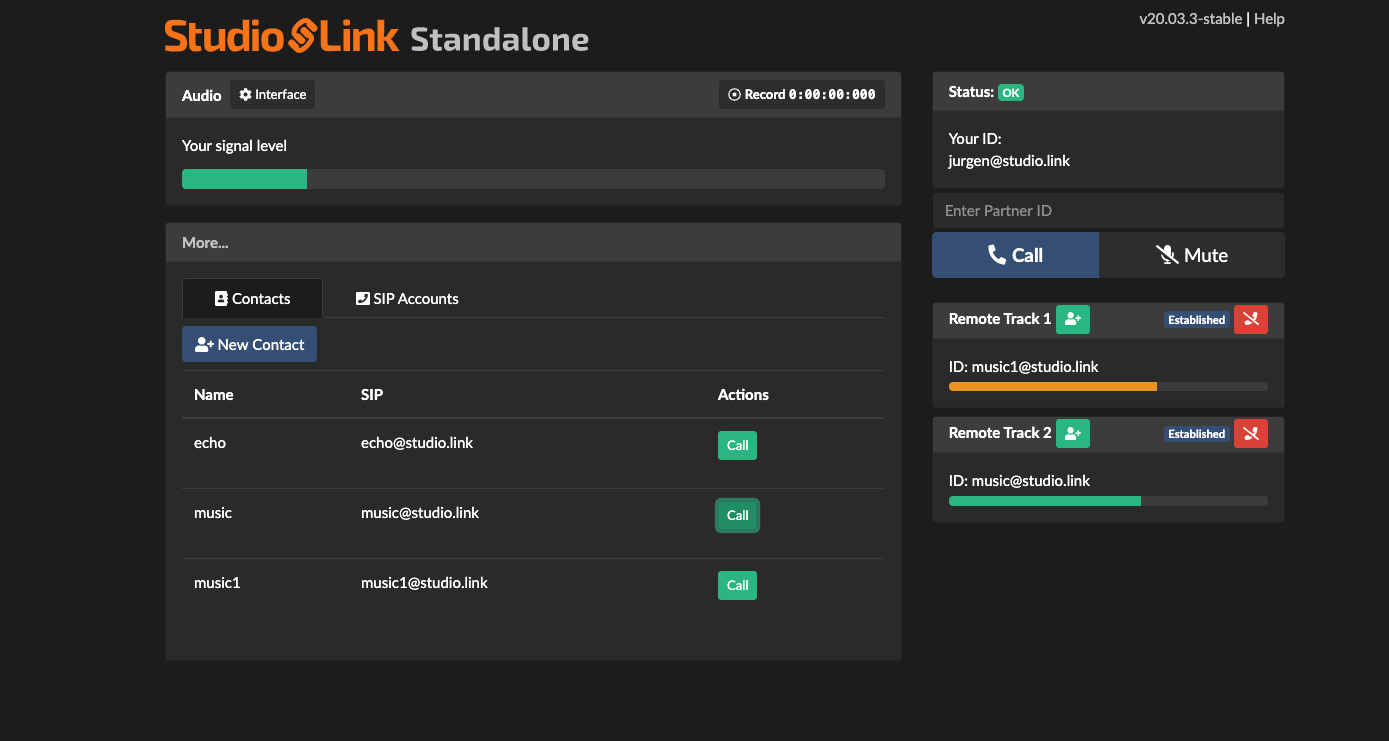Switch to the Contacts tab

point(252,299)
